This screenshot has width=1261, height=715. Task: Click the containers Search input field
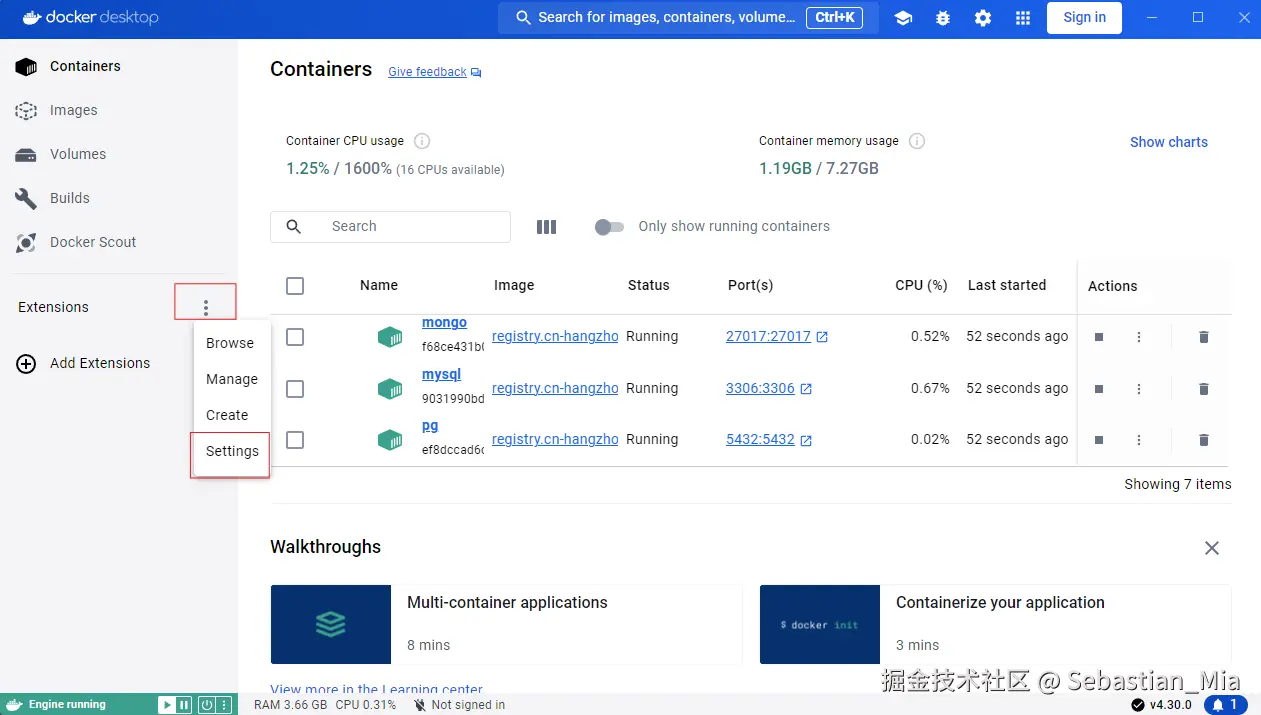pyautogui.click(x=390, y=227)
